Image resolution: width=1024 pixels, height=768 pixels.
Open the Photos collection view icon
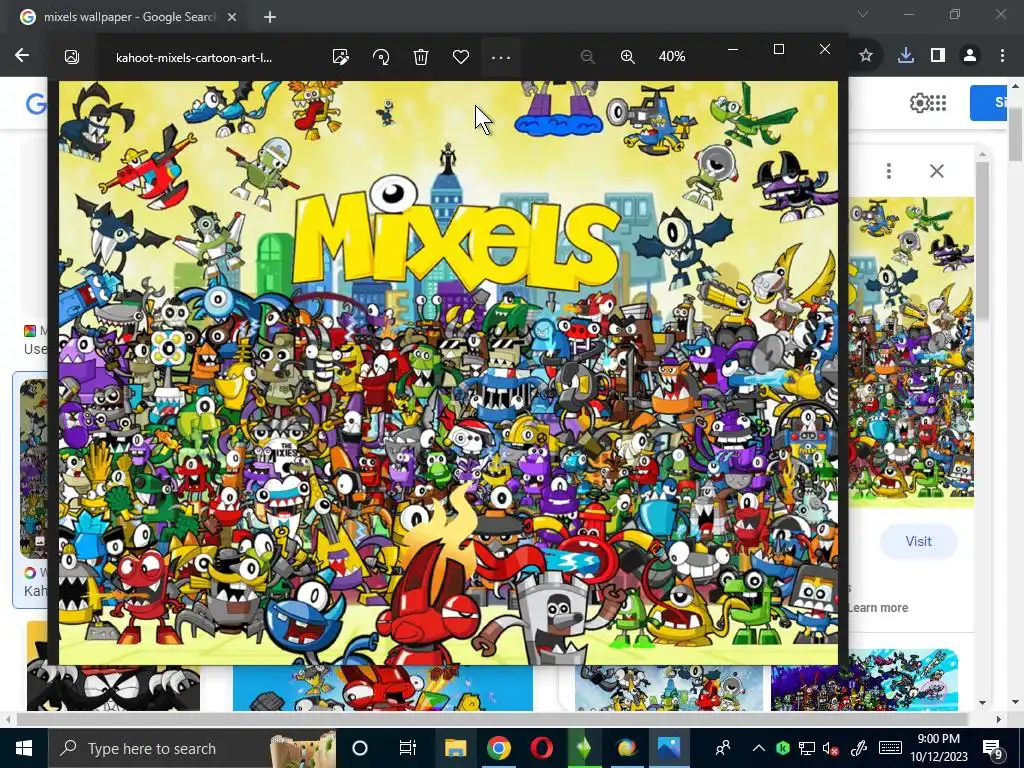[72, 57]
